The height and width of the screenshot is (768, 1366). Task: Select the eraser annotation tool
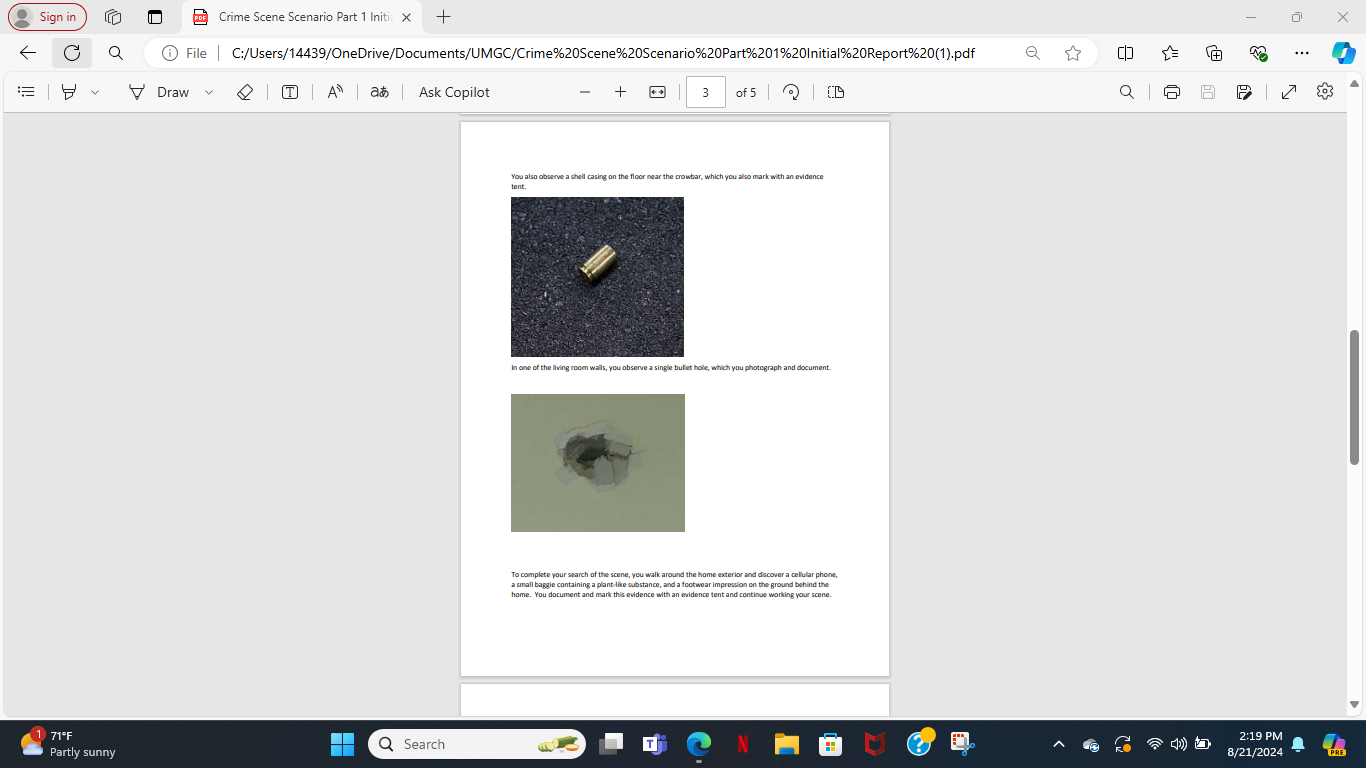(x=243, y=91)
